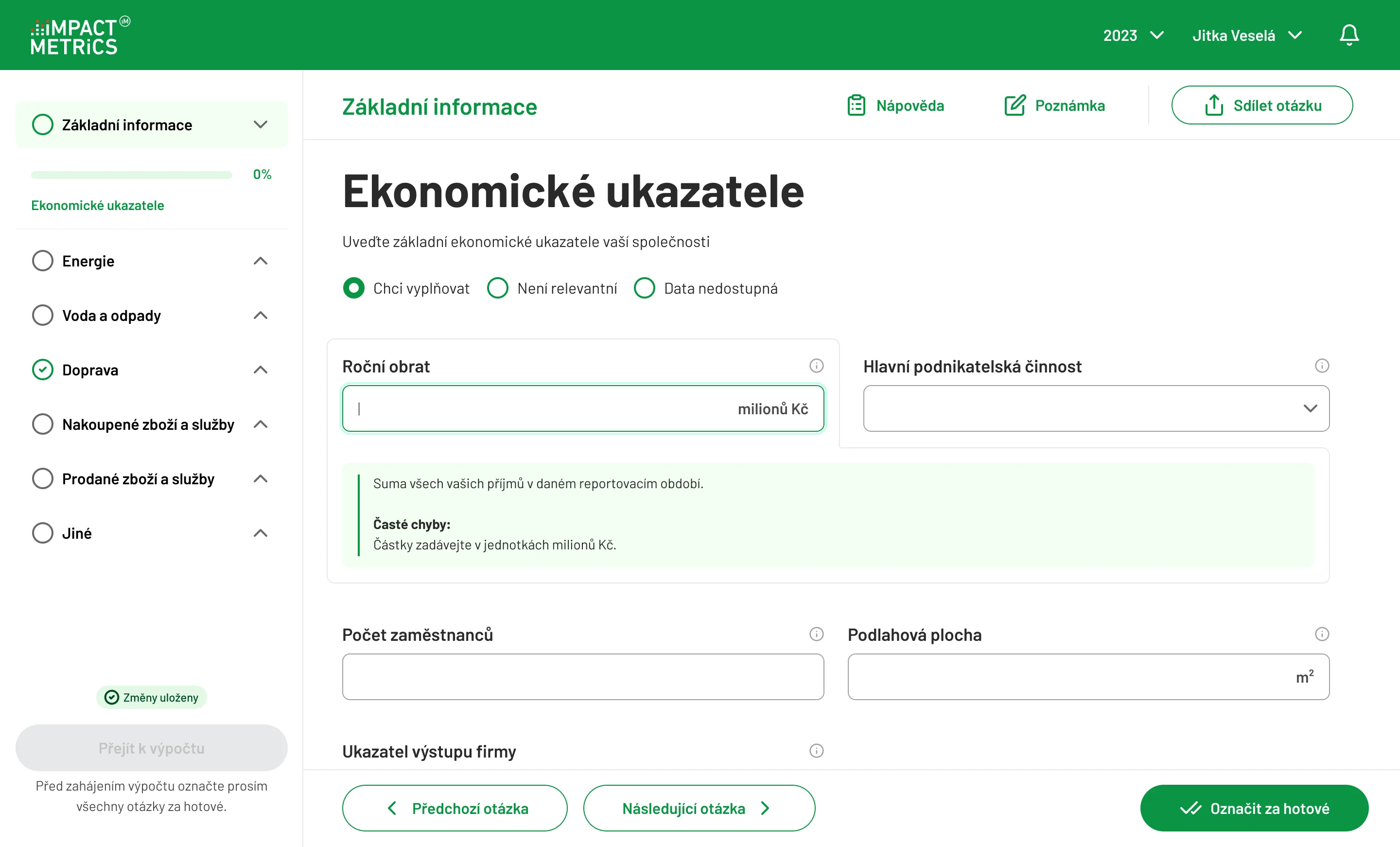Select the Data nedostupná option

coord(645,288)
